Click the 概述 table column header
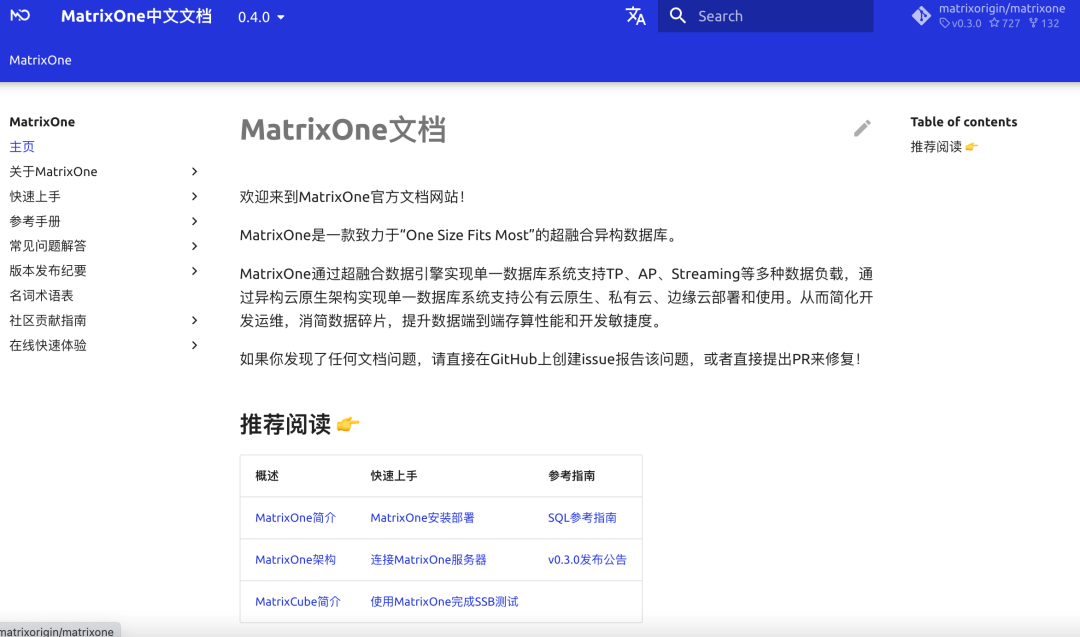The width and height of the screenshot is (1080, 637). click(267, 476)
